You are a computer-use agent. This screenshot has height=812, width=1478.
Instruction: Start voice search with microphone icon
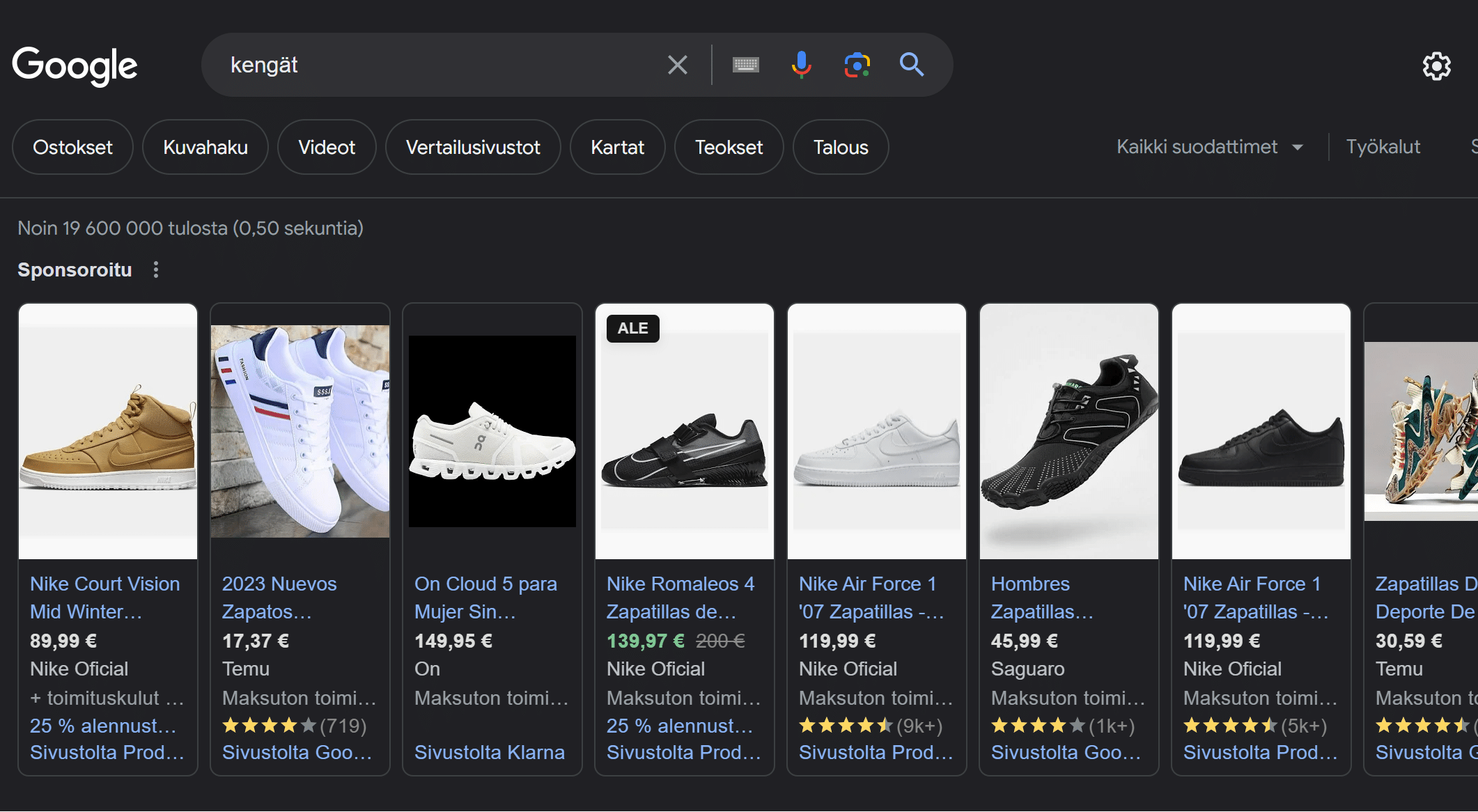coord(802,65)
